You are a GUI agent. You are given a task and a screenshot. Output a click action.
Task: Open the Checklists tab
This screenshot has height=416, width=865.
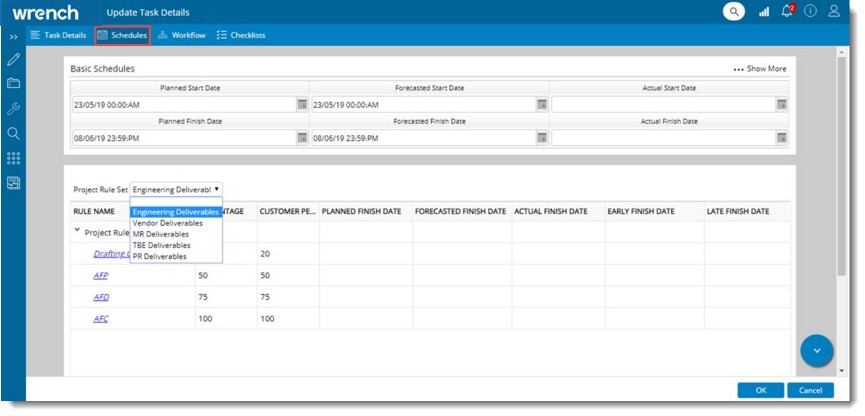pos(240,35)
